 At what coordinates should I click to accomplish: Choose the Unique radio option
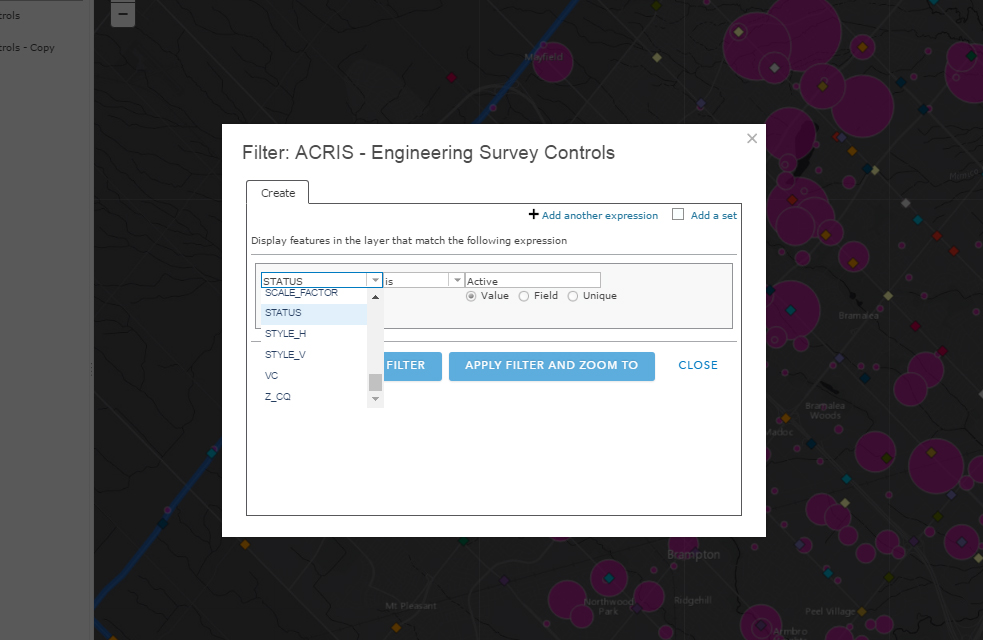tap(573, 296)
